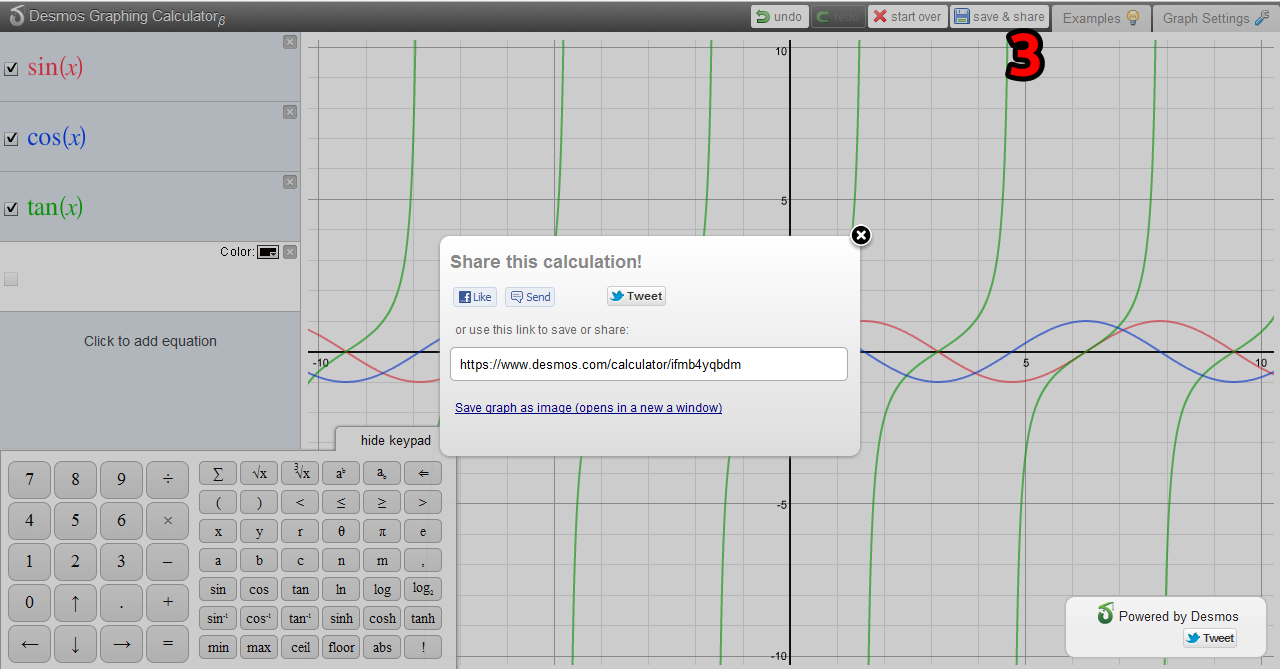This screenshot has width=1280, height=669.
Task: Click the Tweet button in share dialog
Action: 636,296
